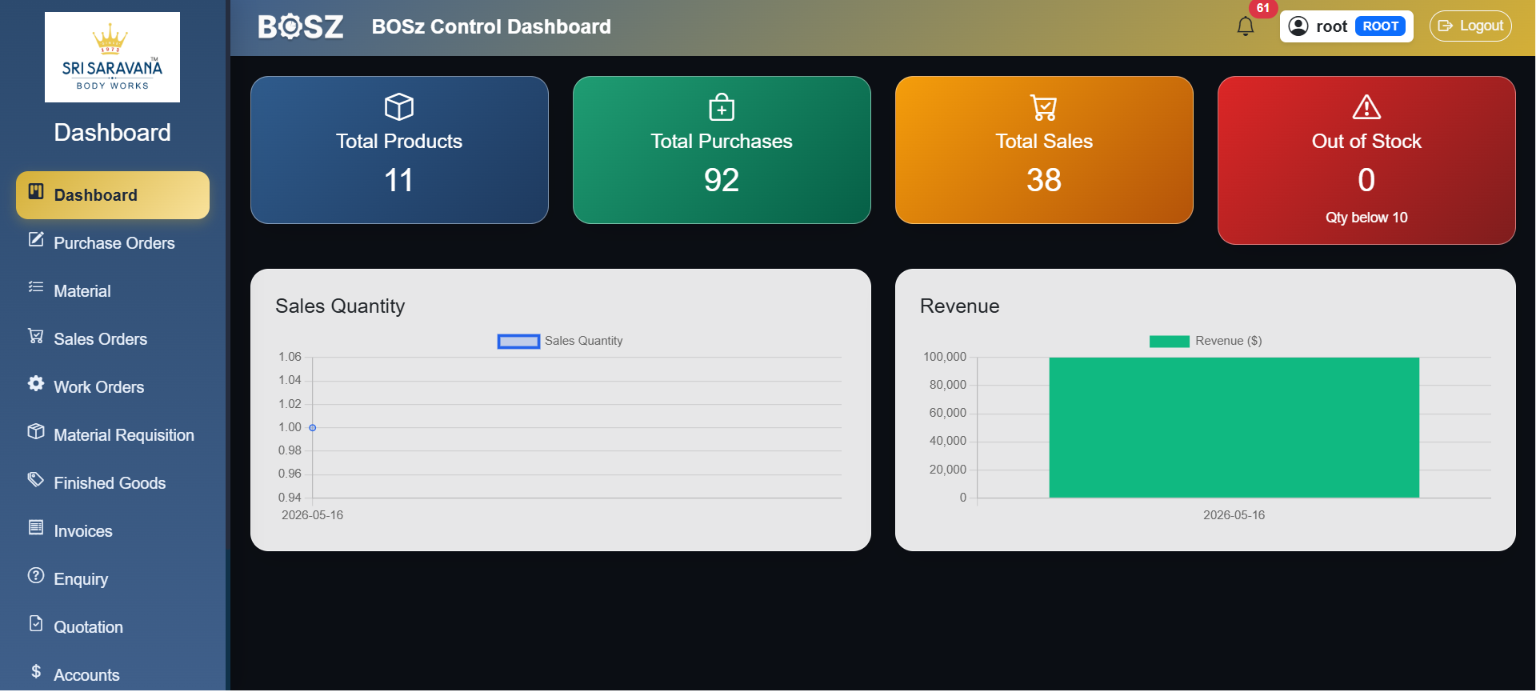Click the Purchase Orders edit icon
1536x691 pixels.
(x=36, y=239)
